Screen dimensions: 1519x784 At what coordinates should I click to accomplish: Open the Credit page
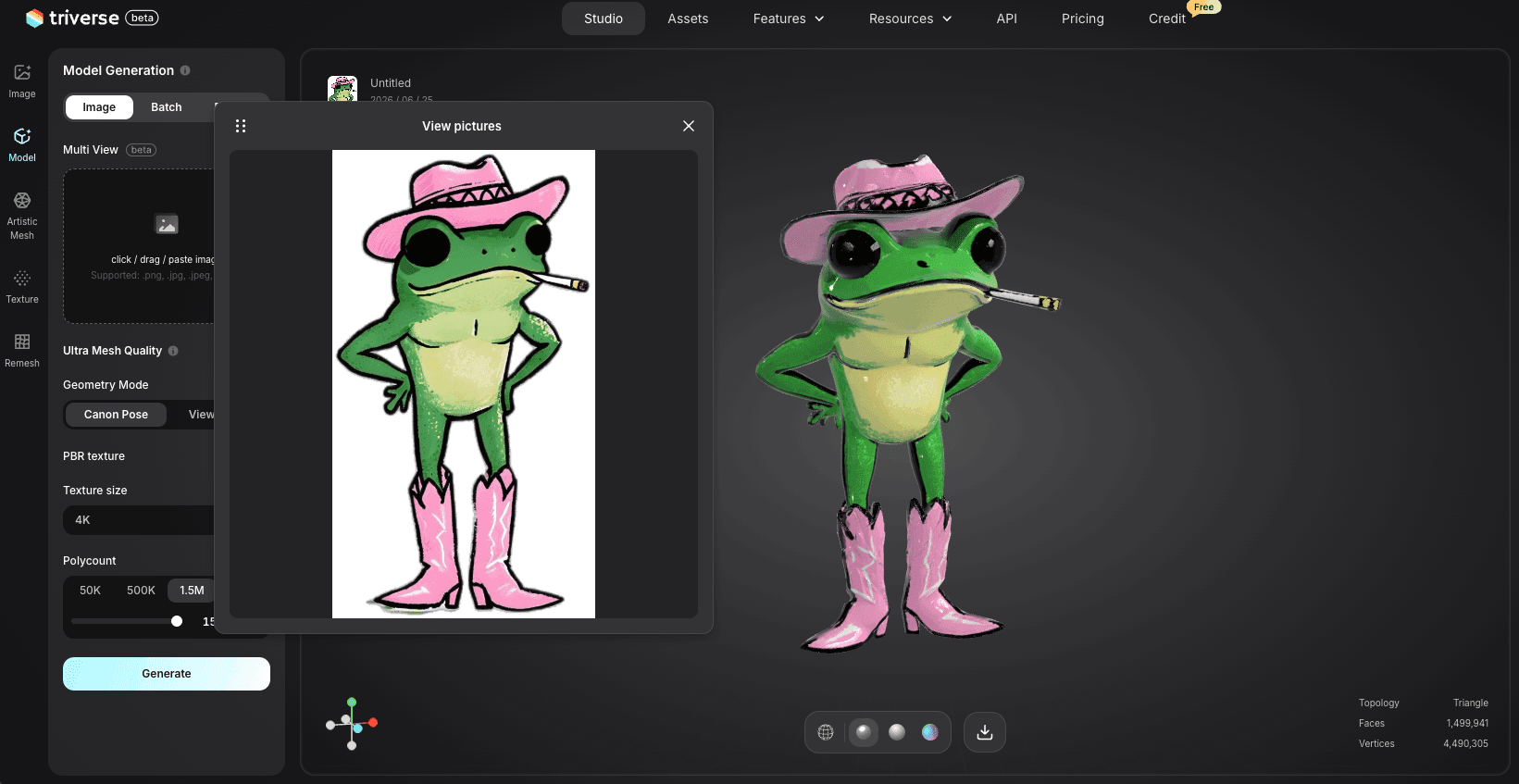[x=1167, y=19]
